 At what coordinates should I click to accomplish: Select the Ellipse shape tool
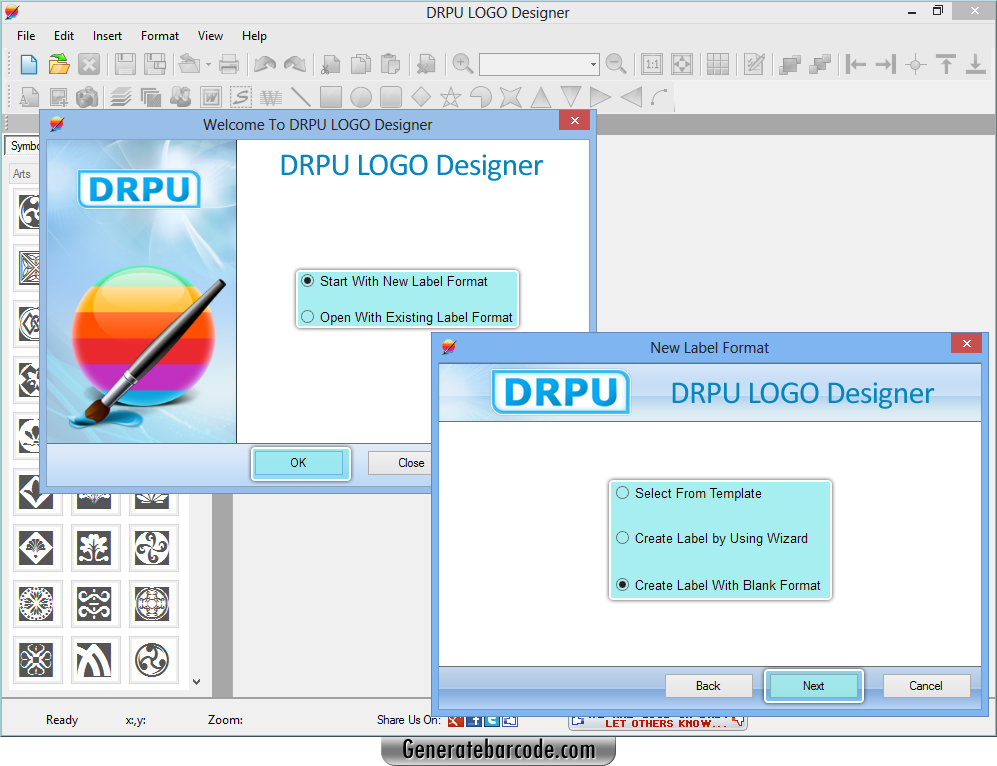[361, 97]
